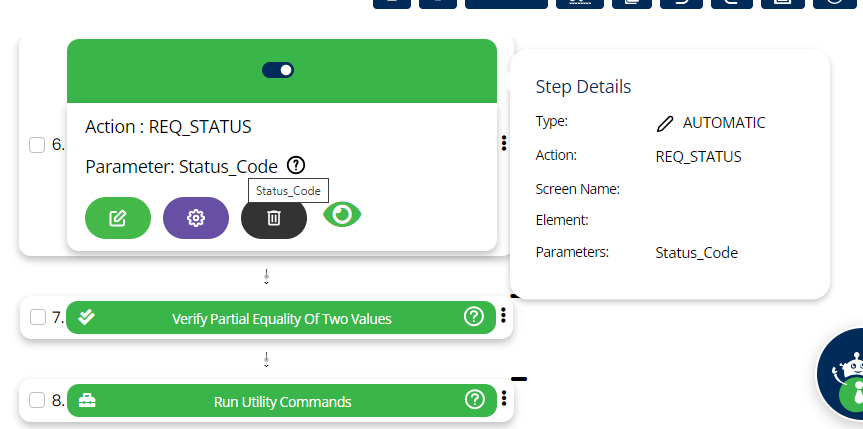Screen dimensions: 863x429
Task: Tick the checkbox beside step 8
Action: tap(37, 401)
